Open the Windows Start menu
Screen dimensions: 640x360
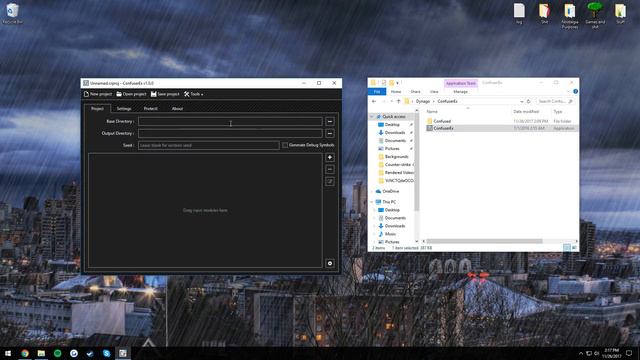[x=8, y=353]
